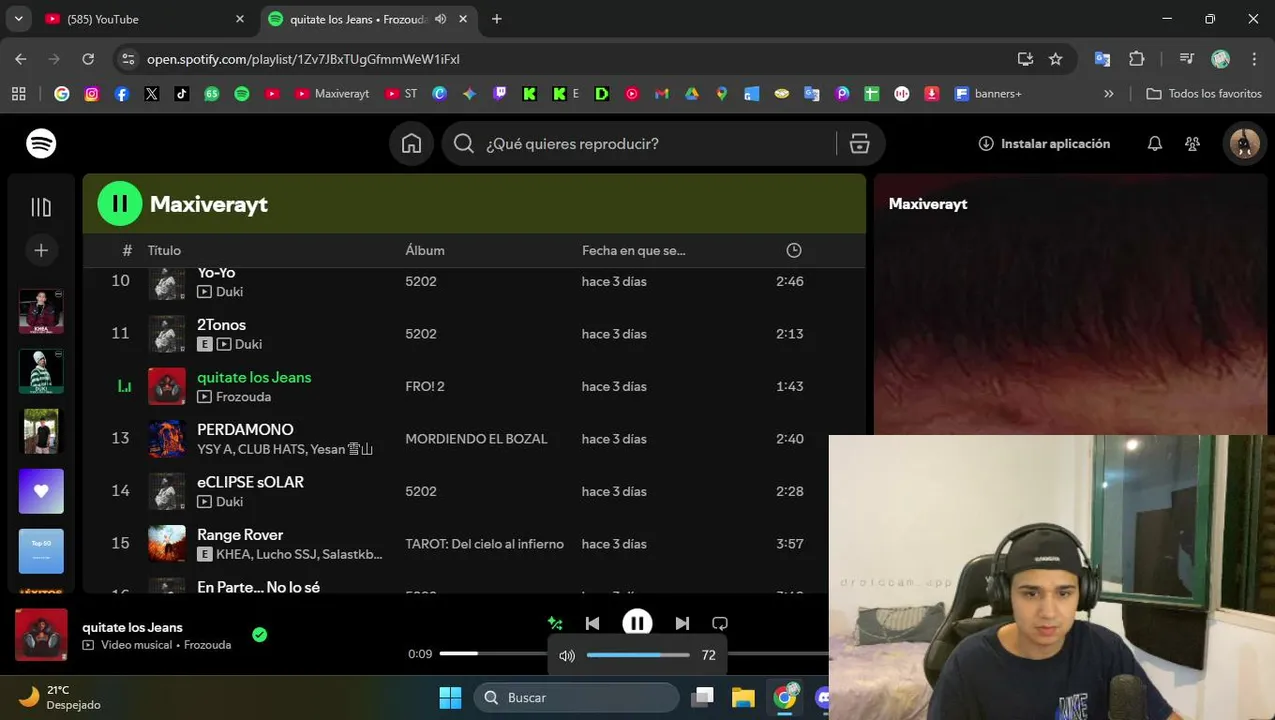Screen dimensions: 1275x720
Task: Open the now playing album cover
Action: coord(41,635)
